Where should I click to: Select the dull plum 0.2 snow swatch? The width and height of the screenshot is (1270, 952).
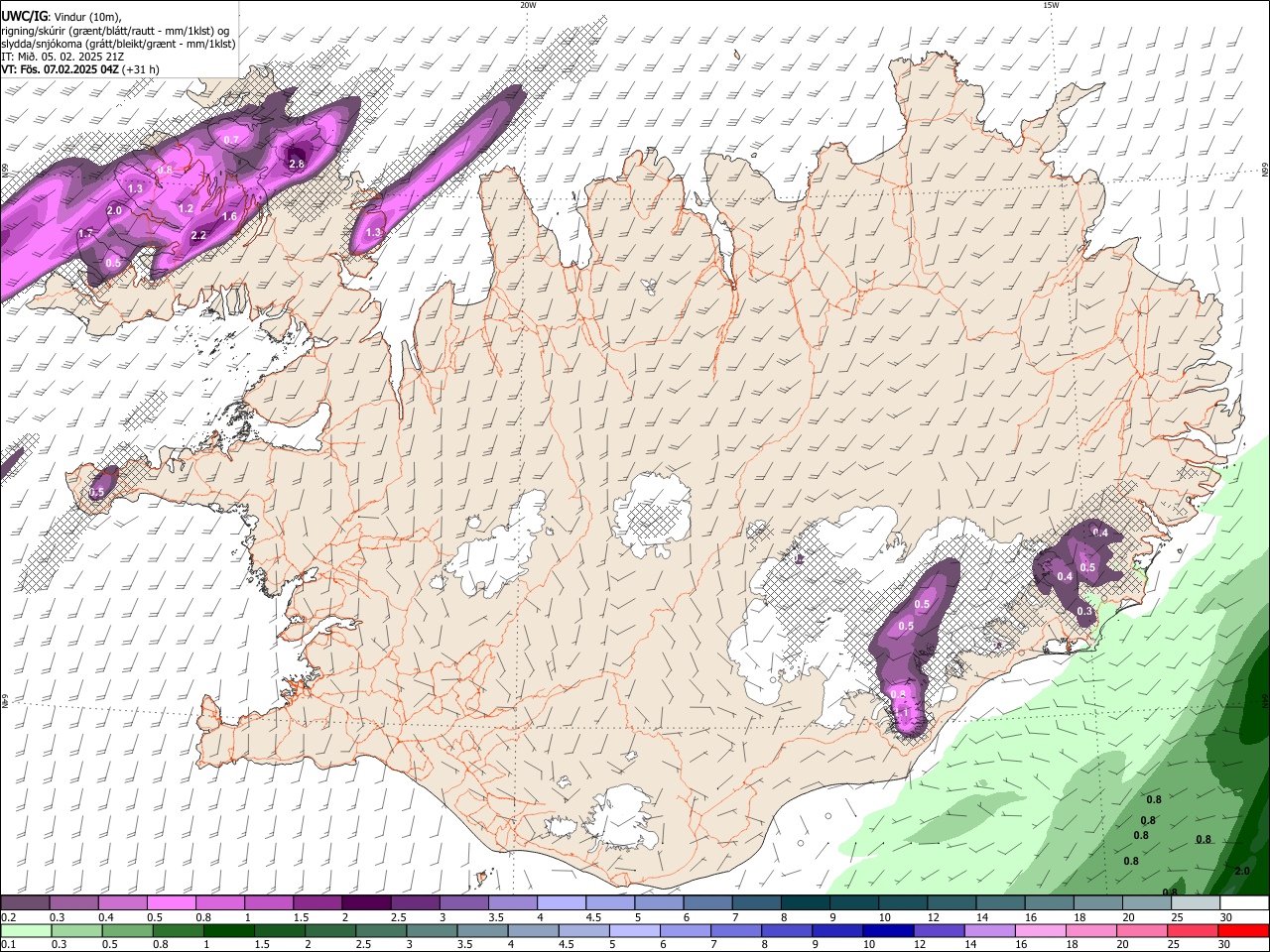pos(25,903)
